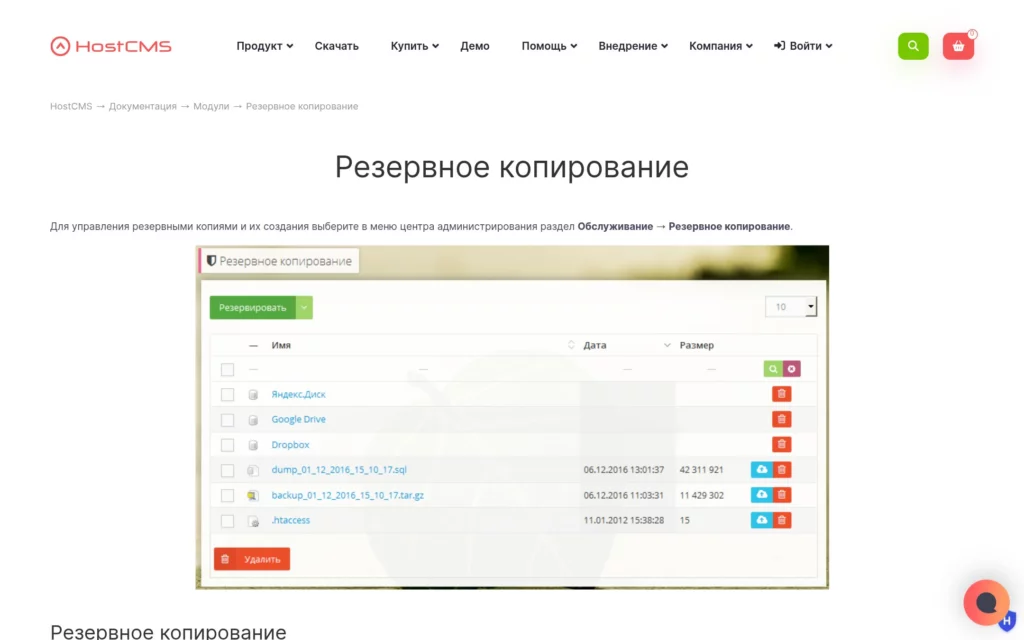The image size is (1024, 640).
Task: Tick the Google Drive row checkbox
Action: [227, 420]
